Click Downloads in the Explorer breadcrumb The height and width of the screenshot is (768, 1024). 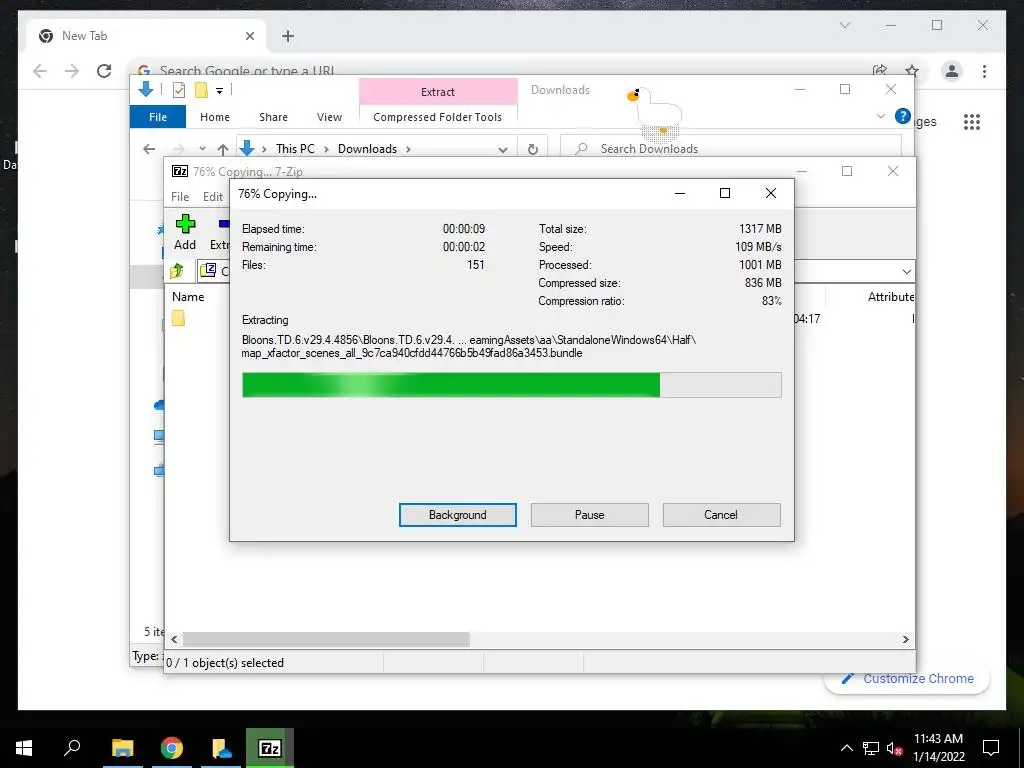(367, 149)
